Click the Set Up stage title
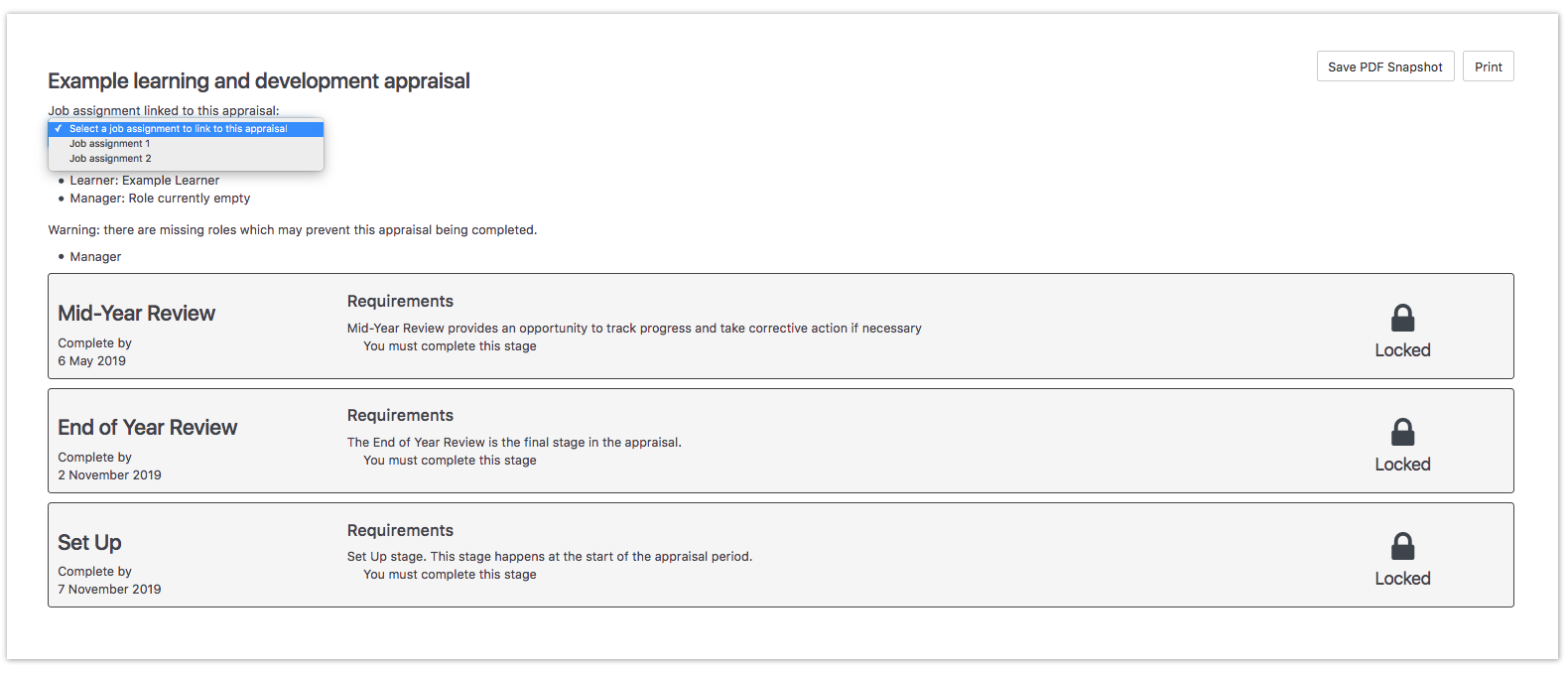This screenshot has width=1568, height=674. tap(90, 543)
